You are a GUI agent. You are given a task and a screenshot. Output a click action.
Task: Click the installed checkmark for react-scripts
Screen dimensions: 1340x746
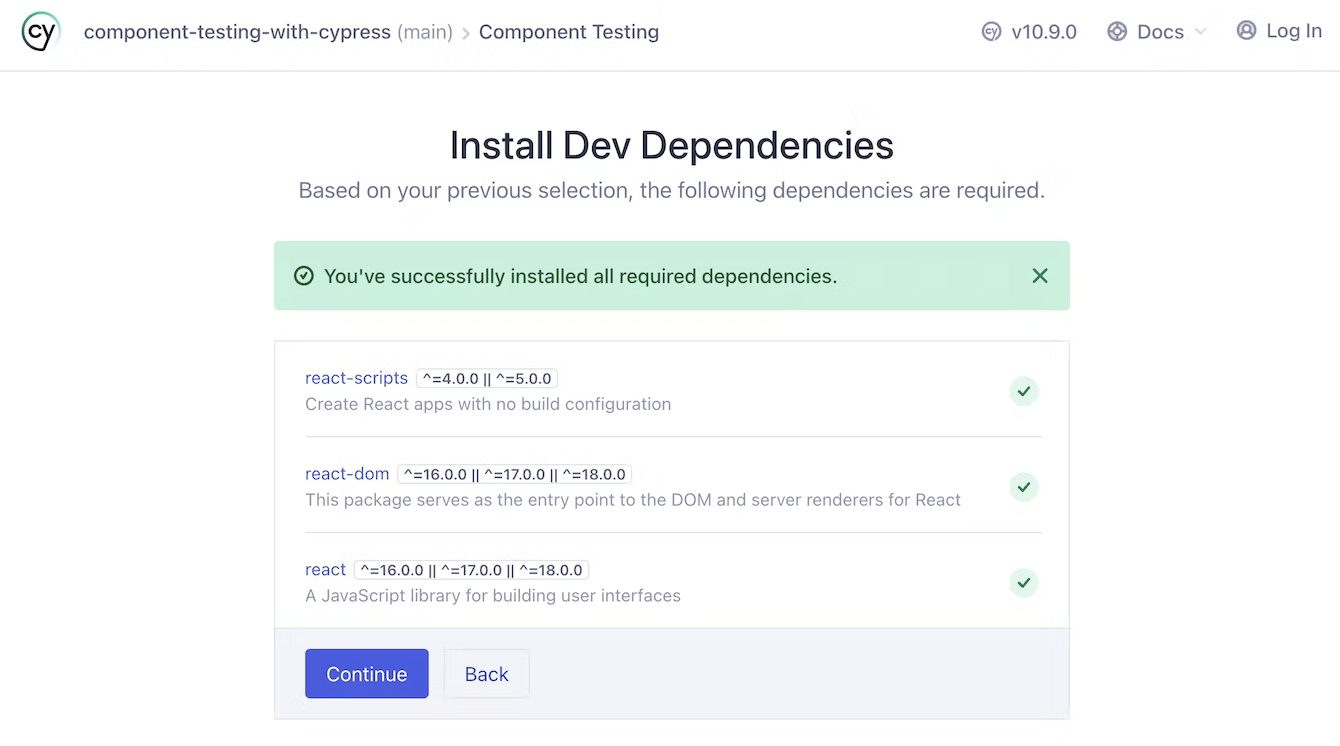(1024, 391)
